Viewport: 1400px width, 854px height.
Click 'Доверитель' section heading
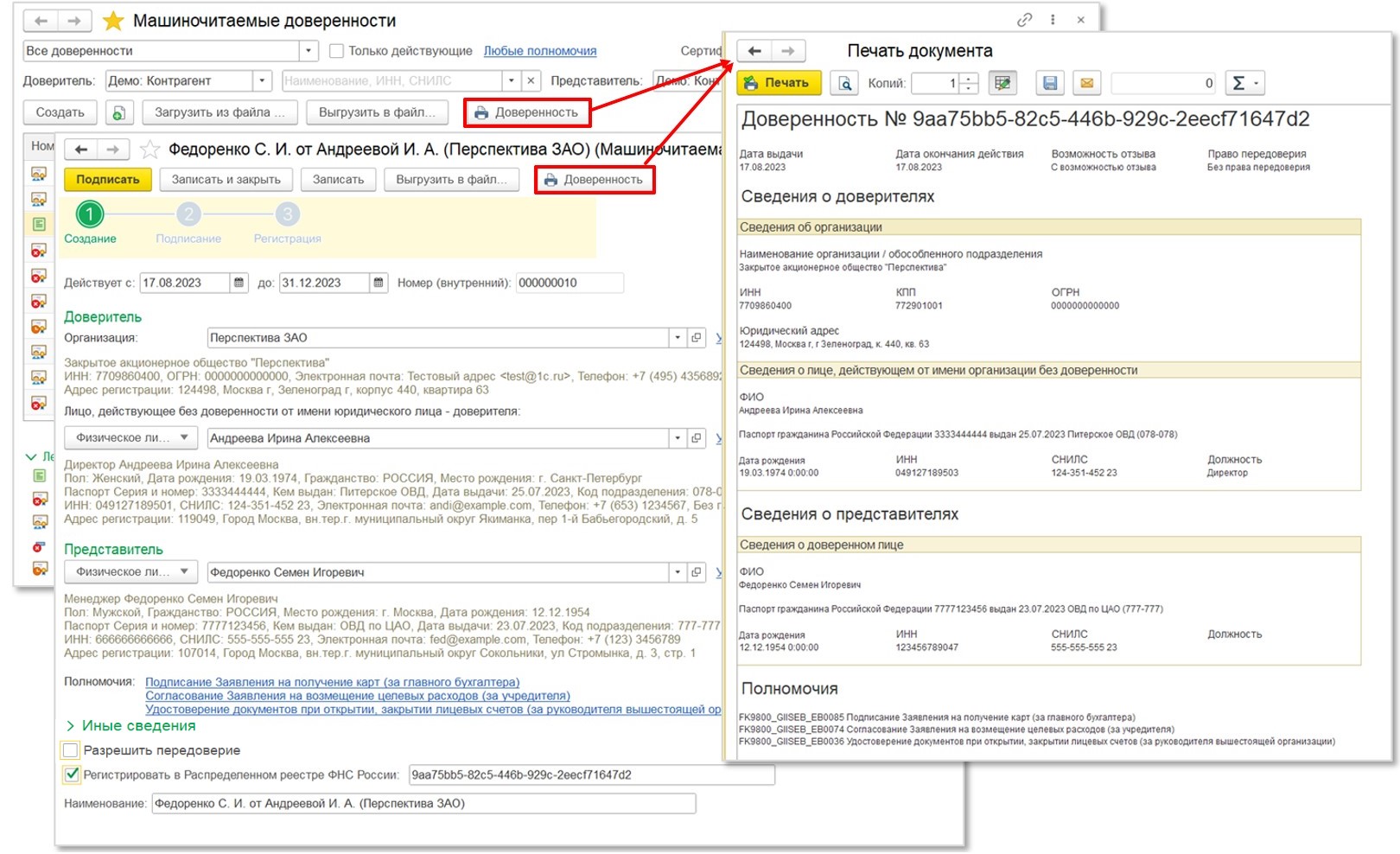coord(103,317)
